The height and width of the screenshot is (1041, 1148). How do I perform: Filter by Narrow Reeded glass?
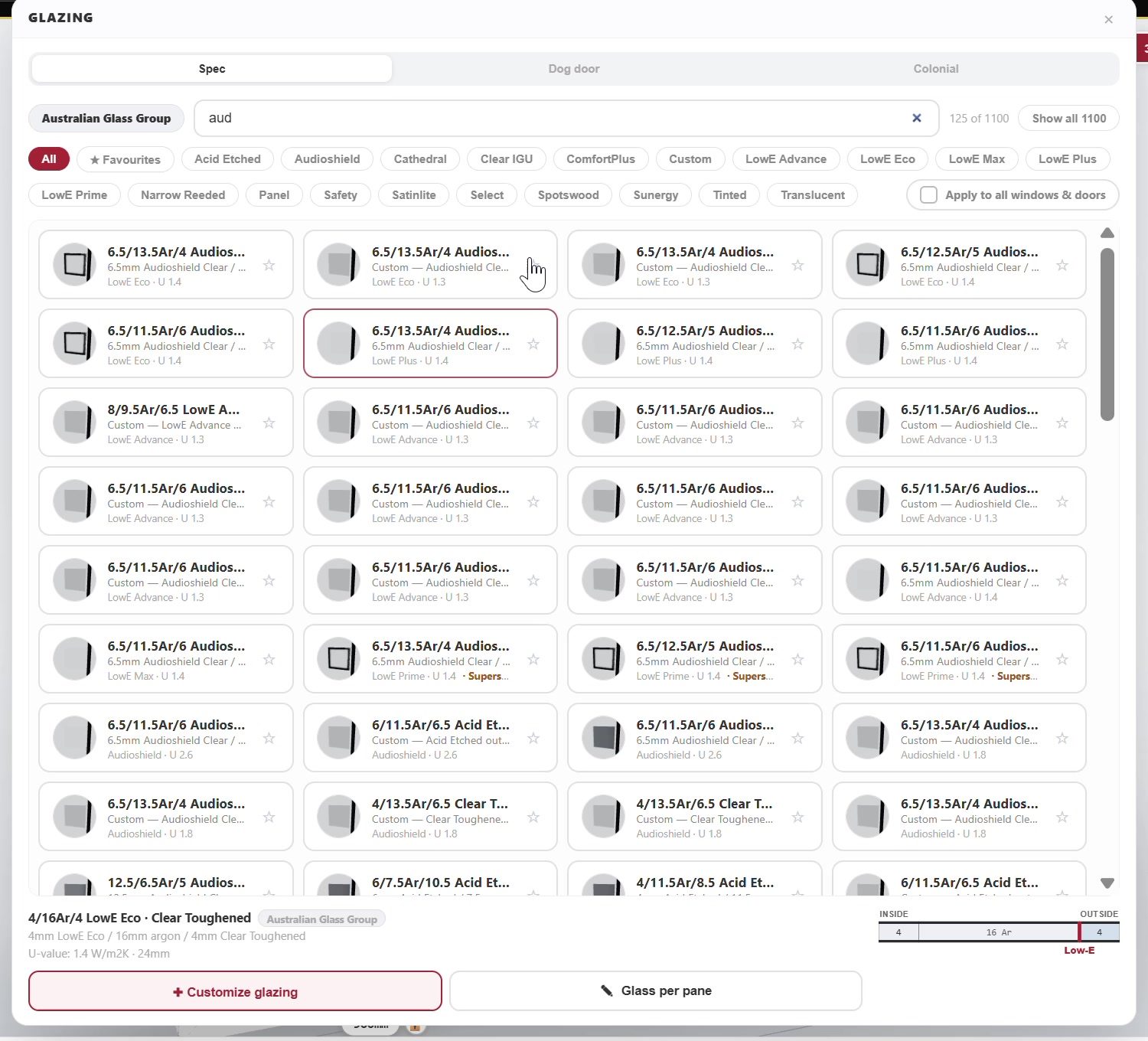click(183, 195)
